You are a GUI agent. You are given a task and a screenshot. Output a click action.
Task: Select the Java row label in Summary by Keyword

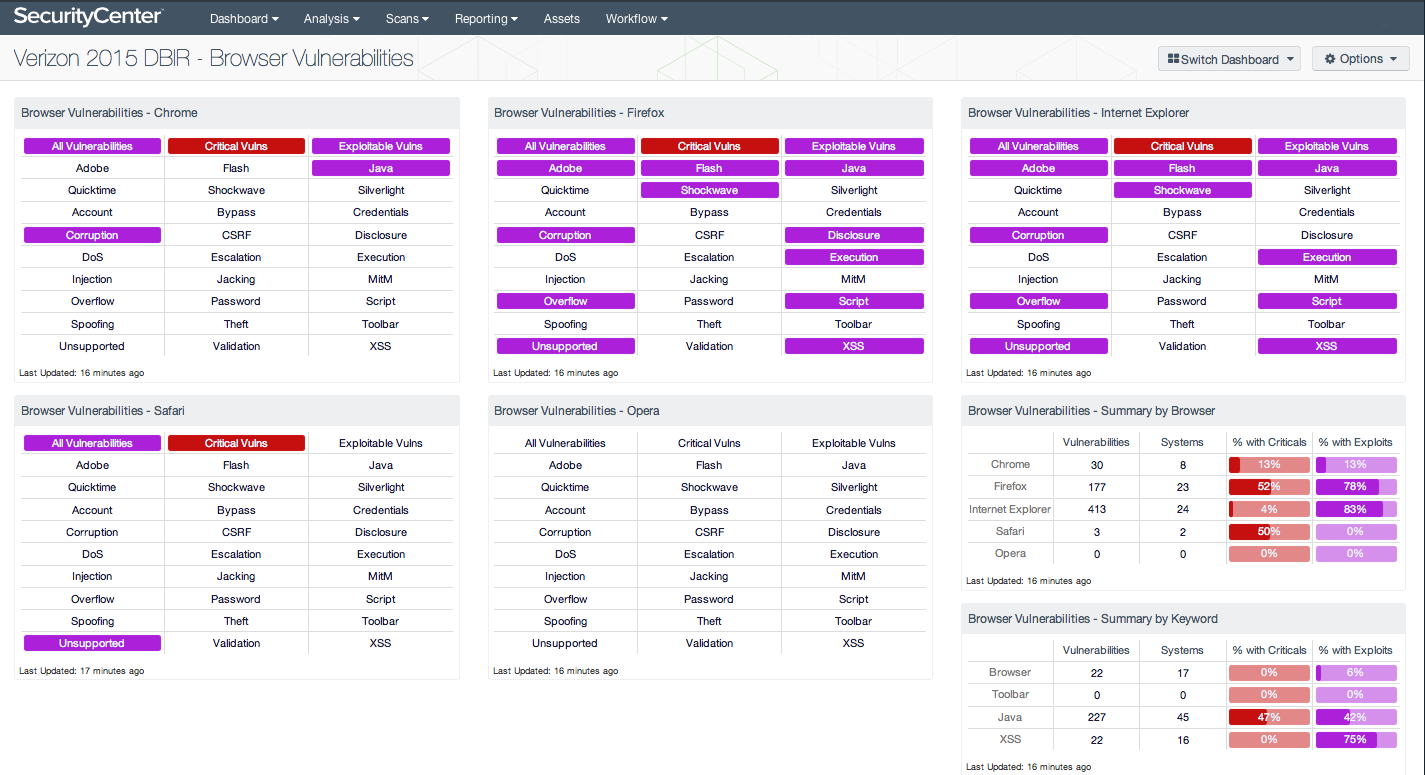[1010, 717]
